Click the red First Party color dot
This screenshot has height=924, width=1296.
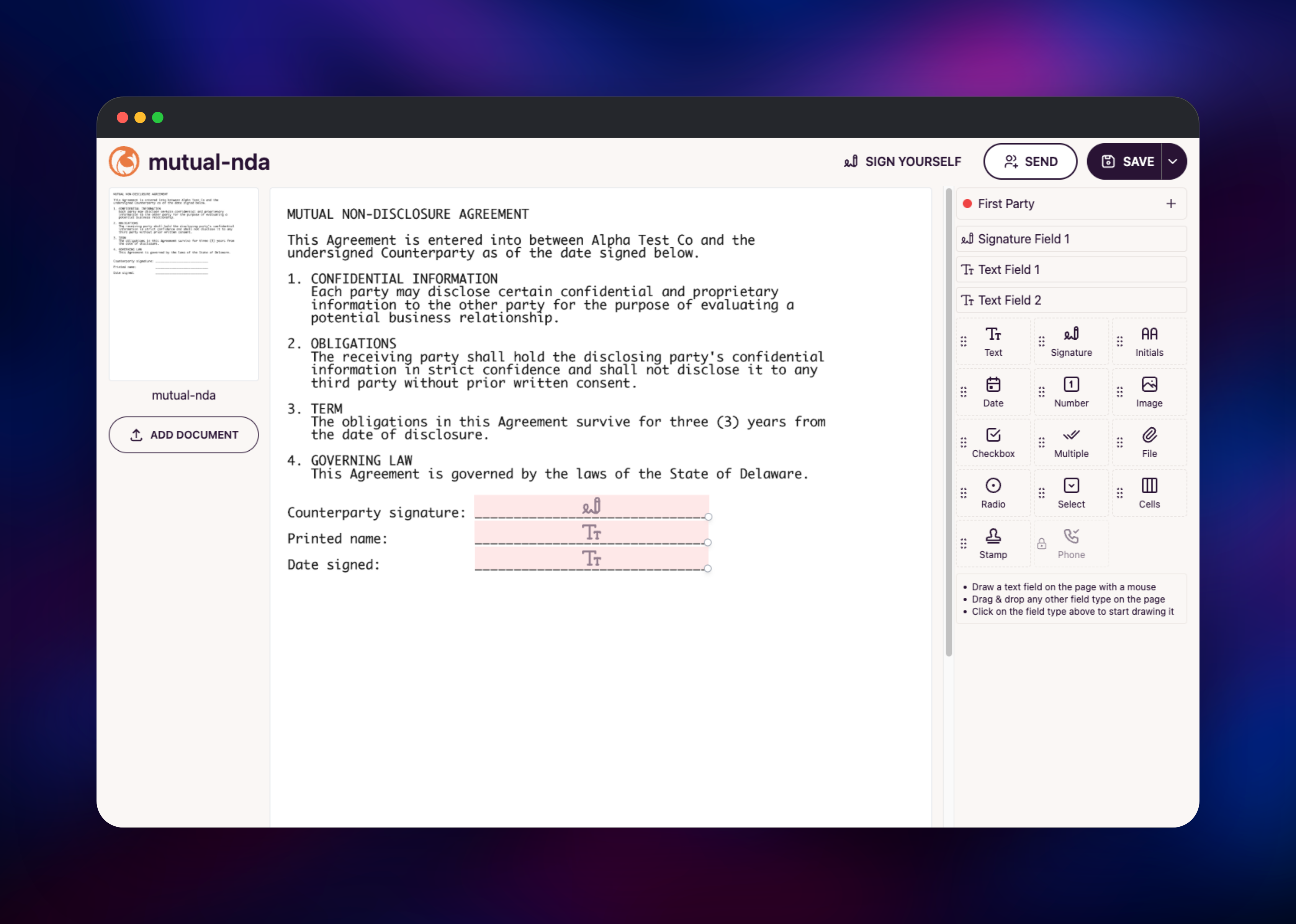[x=967, y=204]
